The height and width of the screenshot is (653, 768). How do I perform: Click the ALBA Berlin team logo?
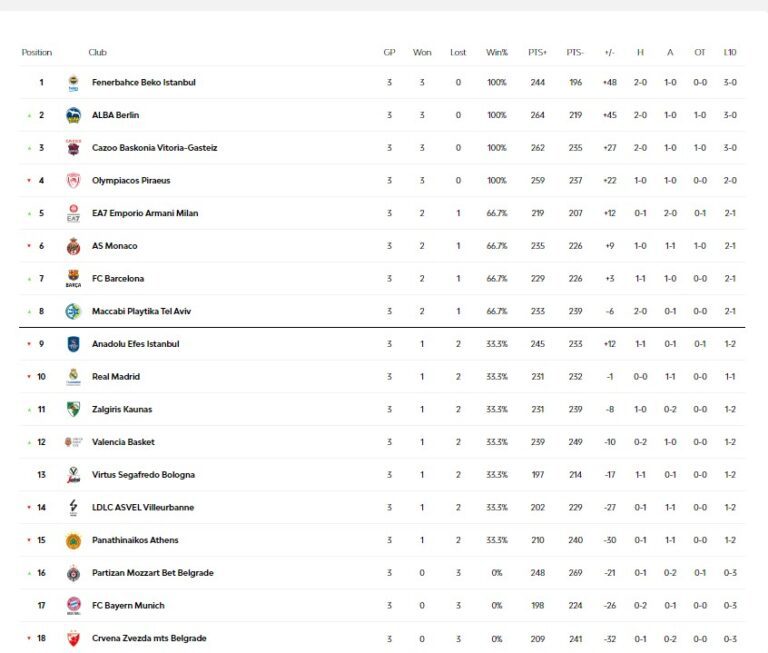tap(73, 115)
